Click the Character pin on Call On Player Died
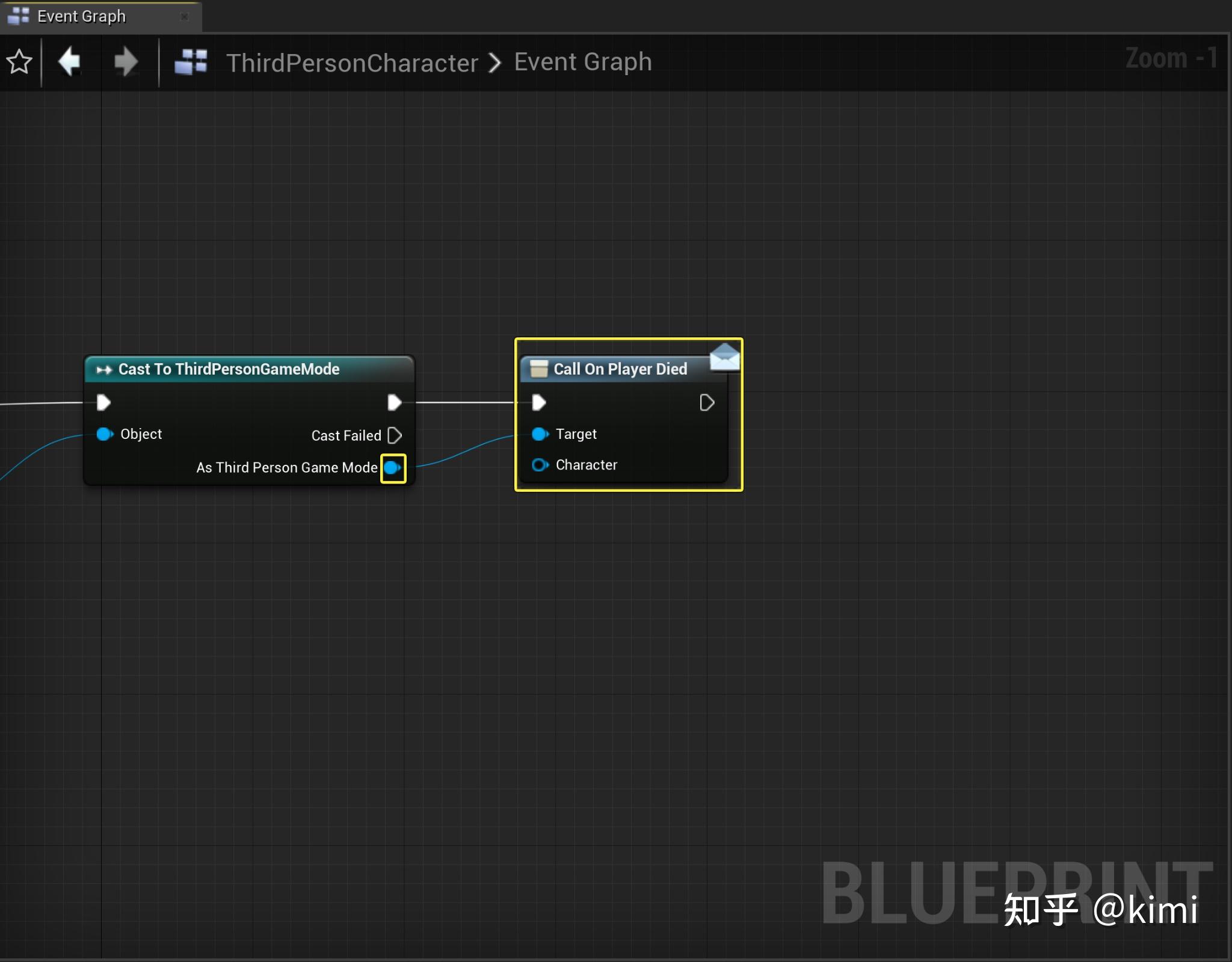Viewport: 1232px width, 962px height. [540, 465]
